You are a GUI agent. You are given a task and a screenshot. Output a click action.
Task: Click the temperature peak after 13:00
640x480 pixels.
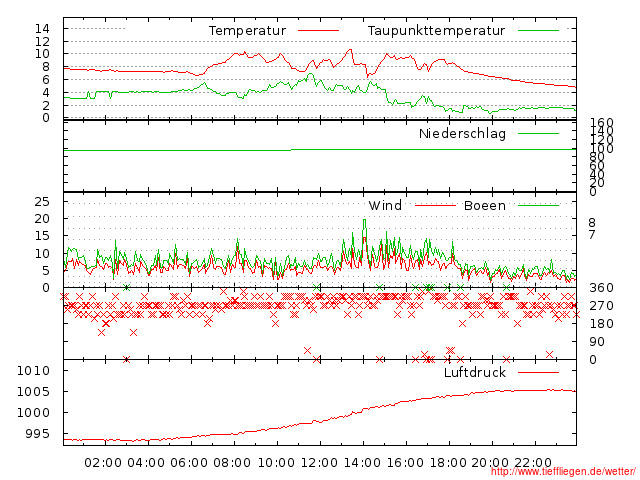click(350, 50)
